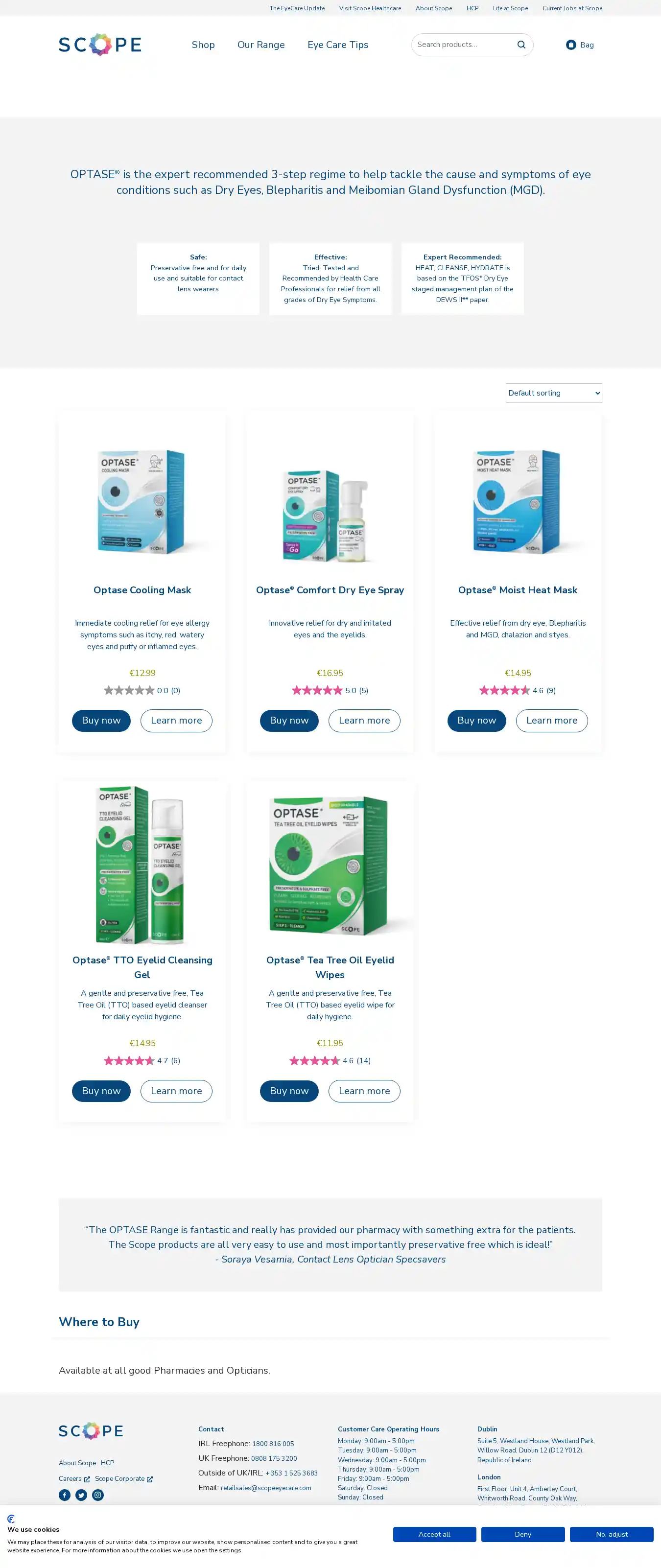
Task: Deny cookies in the banner
Action: coord(522,1534)
